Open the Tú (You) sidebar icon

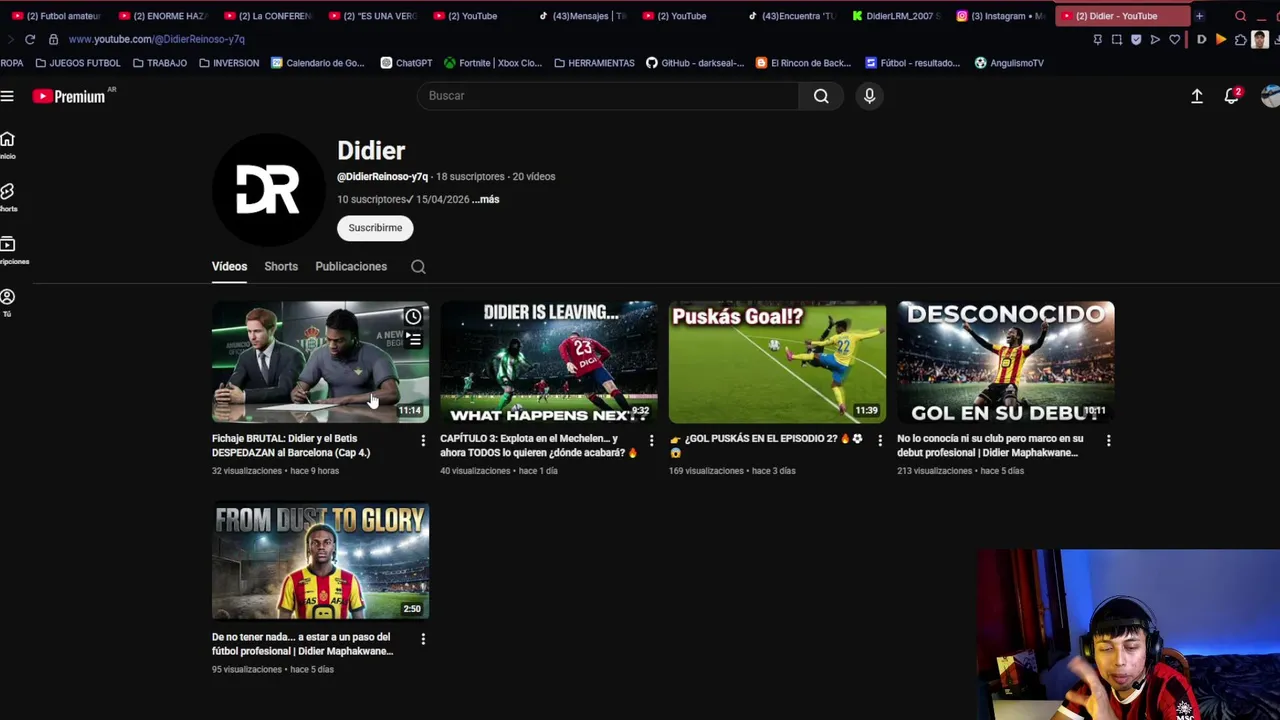pyautogui.click(x=8, y=302)
